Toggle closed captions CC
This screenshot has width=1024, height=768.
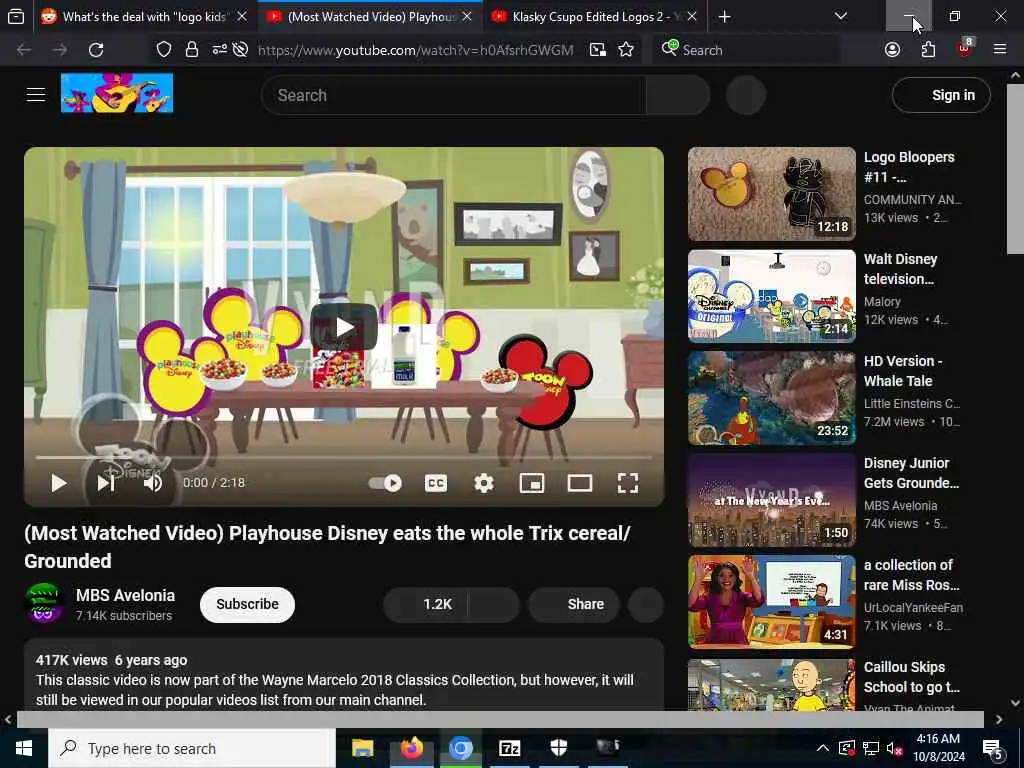coord(436,483)
